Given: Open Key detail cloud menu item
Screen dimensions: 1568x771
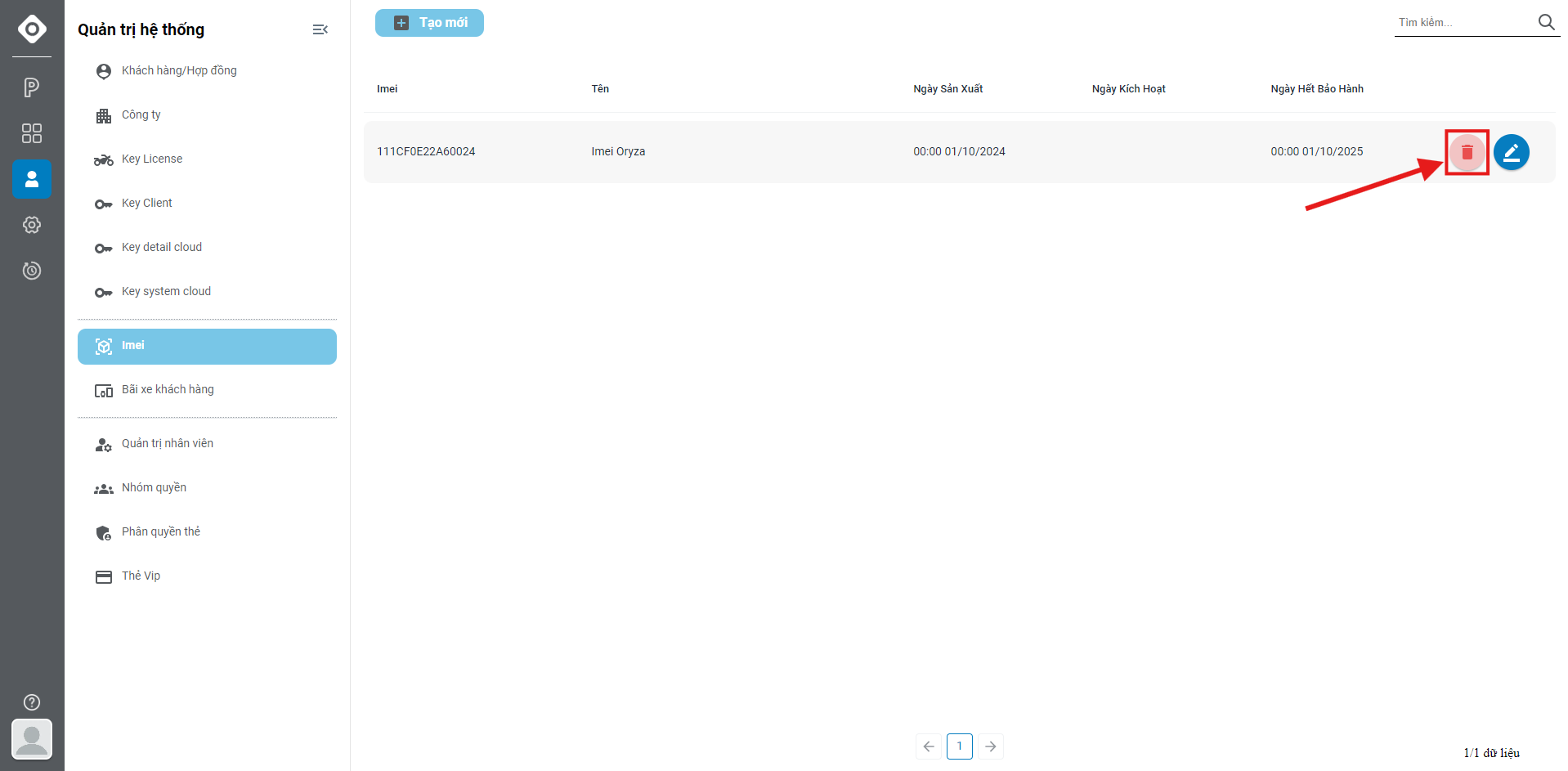Looking at the screenshot, I should [x=207, y=248].
